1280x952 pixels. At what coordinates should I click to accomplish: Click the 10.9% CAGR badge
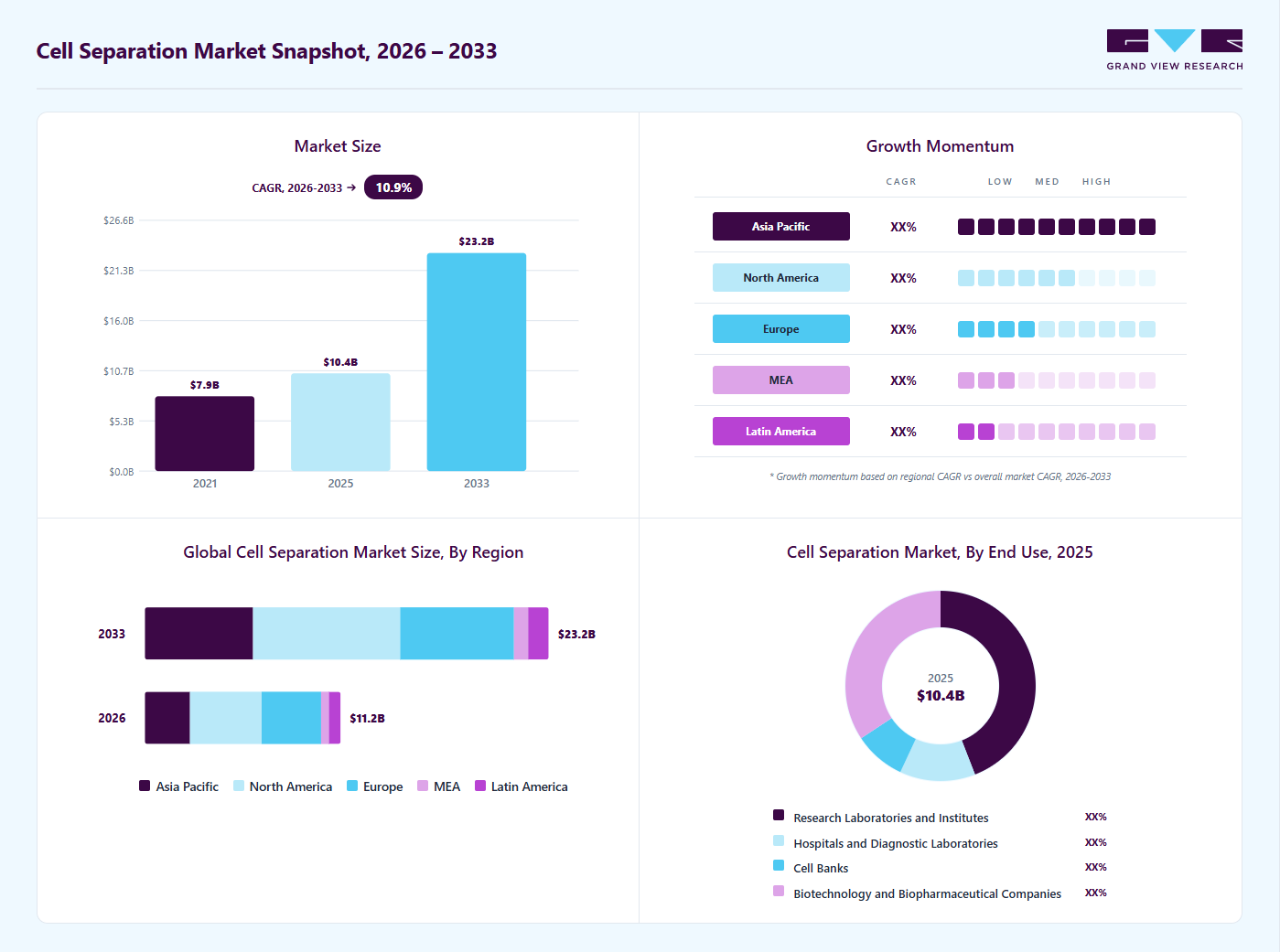[393, 187]
